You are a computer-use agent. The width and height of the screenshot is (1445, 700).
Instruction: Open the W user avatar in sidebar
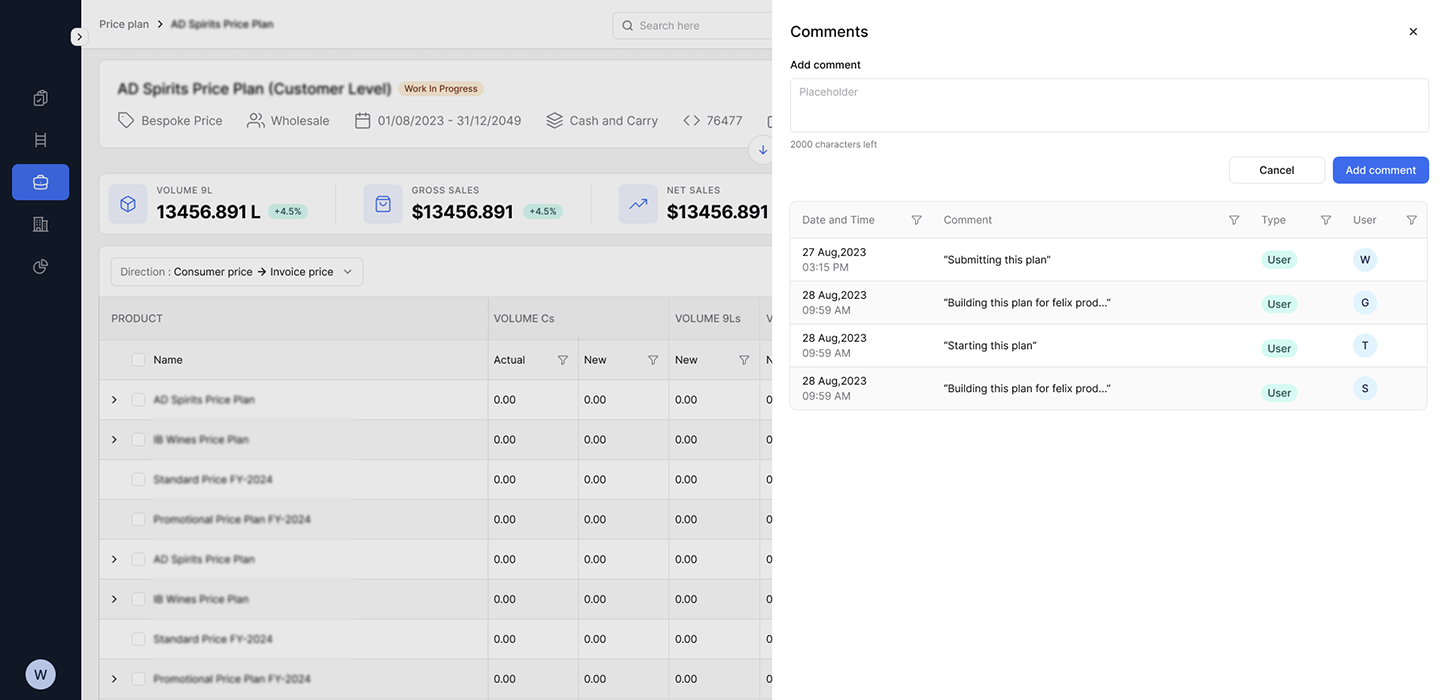click(40, 674)
